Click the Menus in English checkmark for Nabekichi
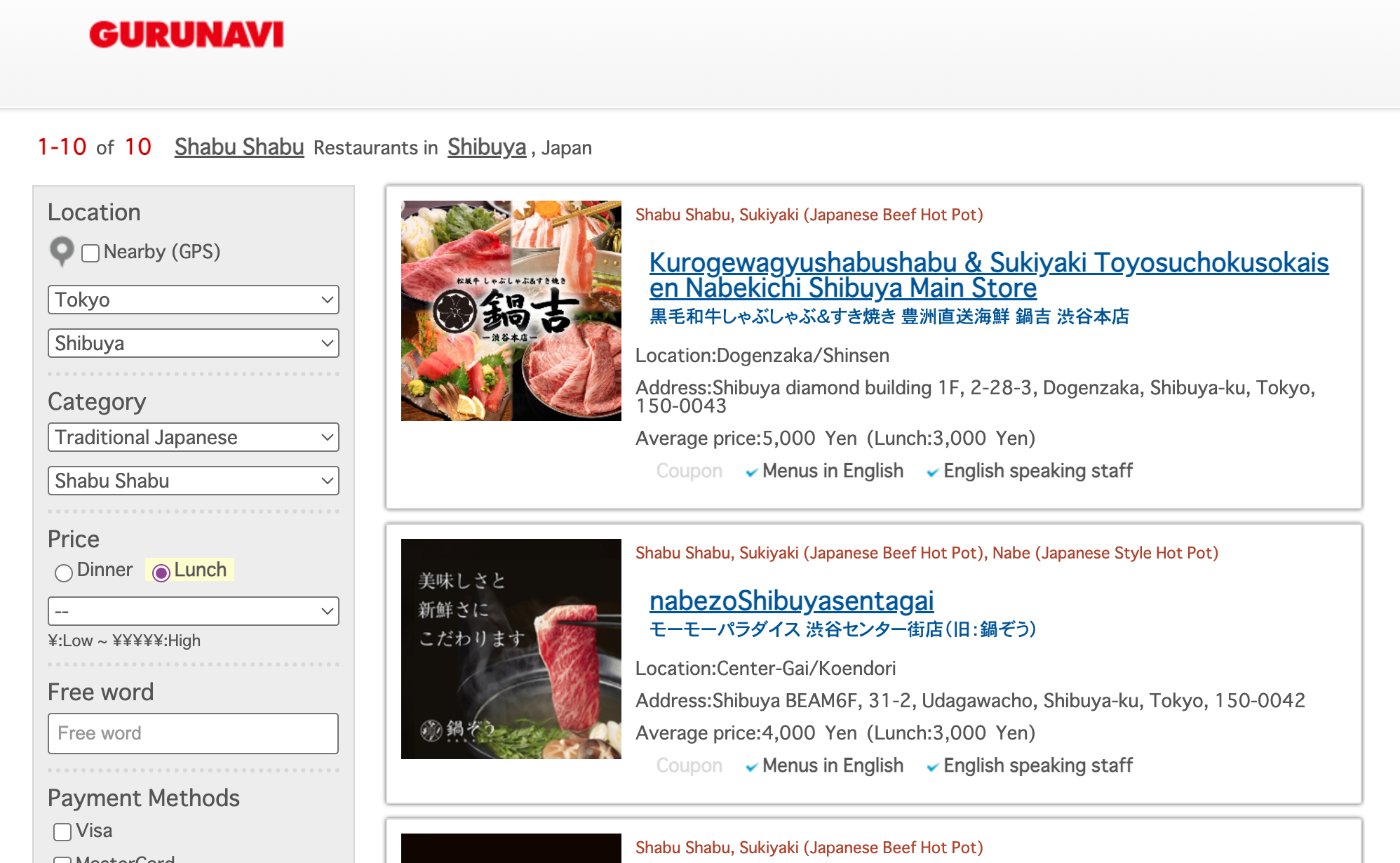The width and height of the screenshot is (1400, 863). point(752,471)
